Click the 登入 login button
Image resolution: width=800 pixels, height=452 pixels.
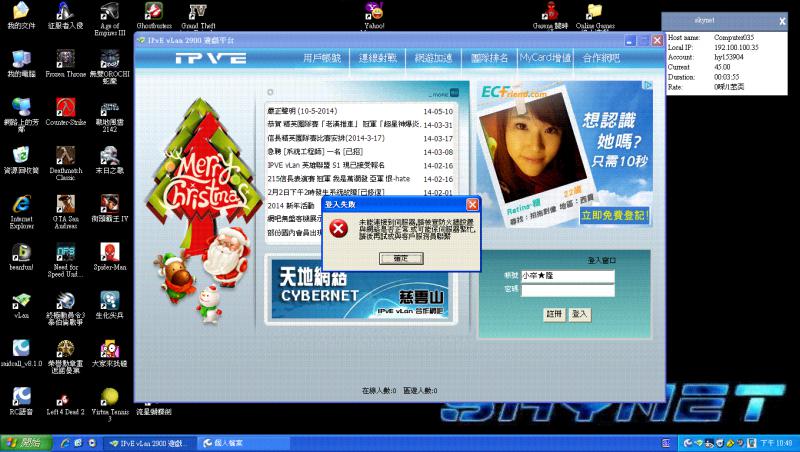(x=579, y=314)
